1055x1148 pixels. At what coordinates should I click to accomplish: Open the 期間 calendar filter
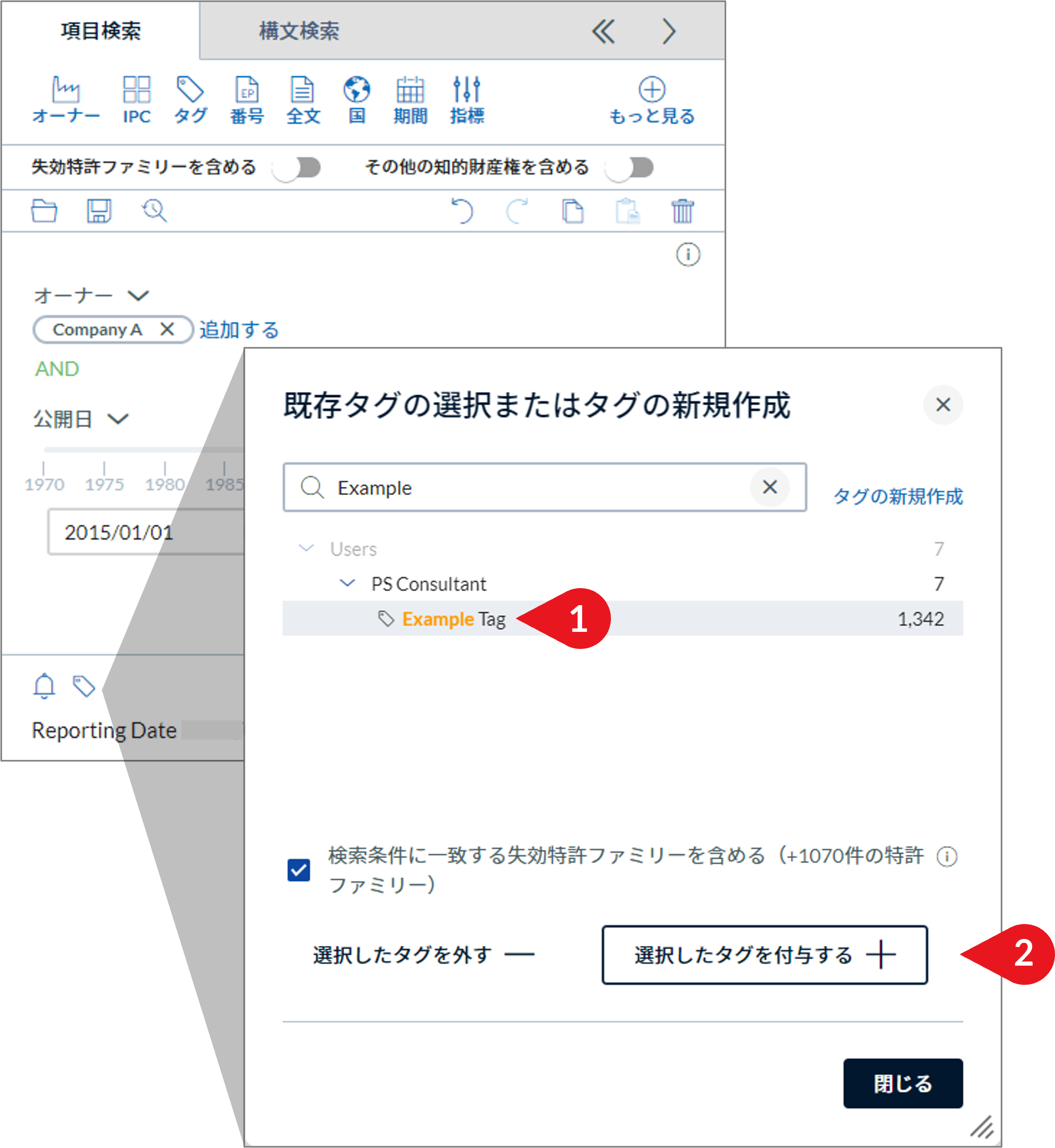point(410,90)
